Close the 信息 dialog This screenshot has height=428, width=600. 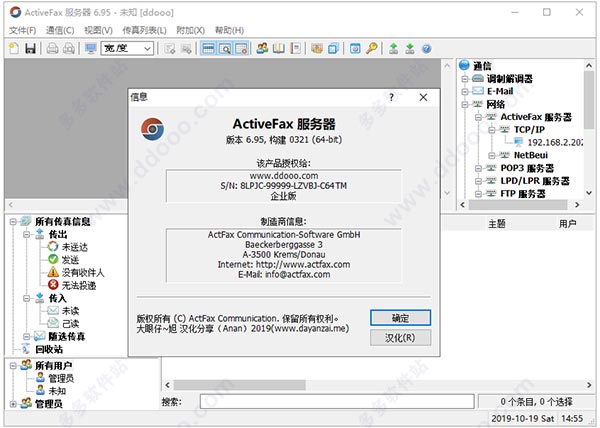423,97
